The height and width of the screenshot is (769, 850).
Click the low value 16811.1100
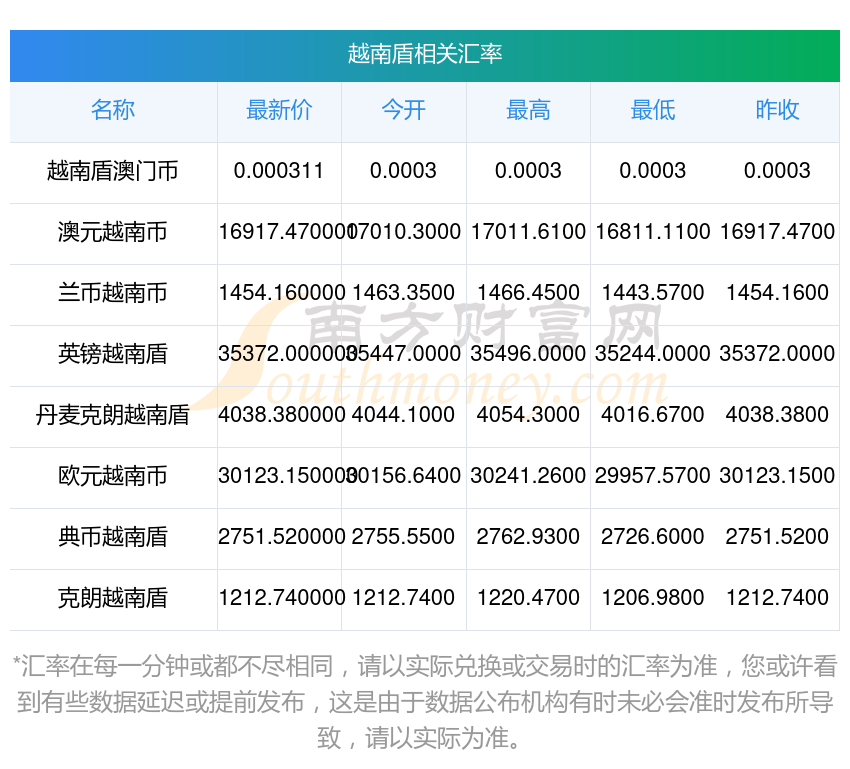pyautogui.click(x=653, y=232)
